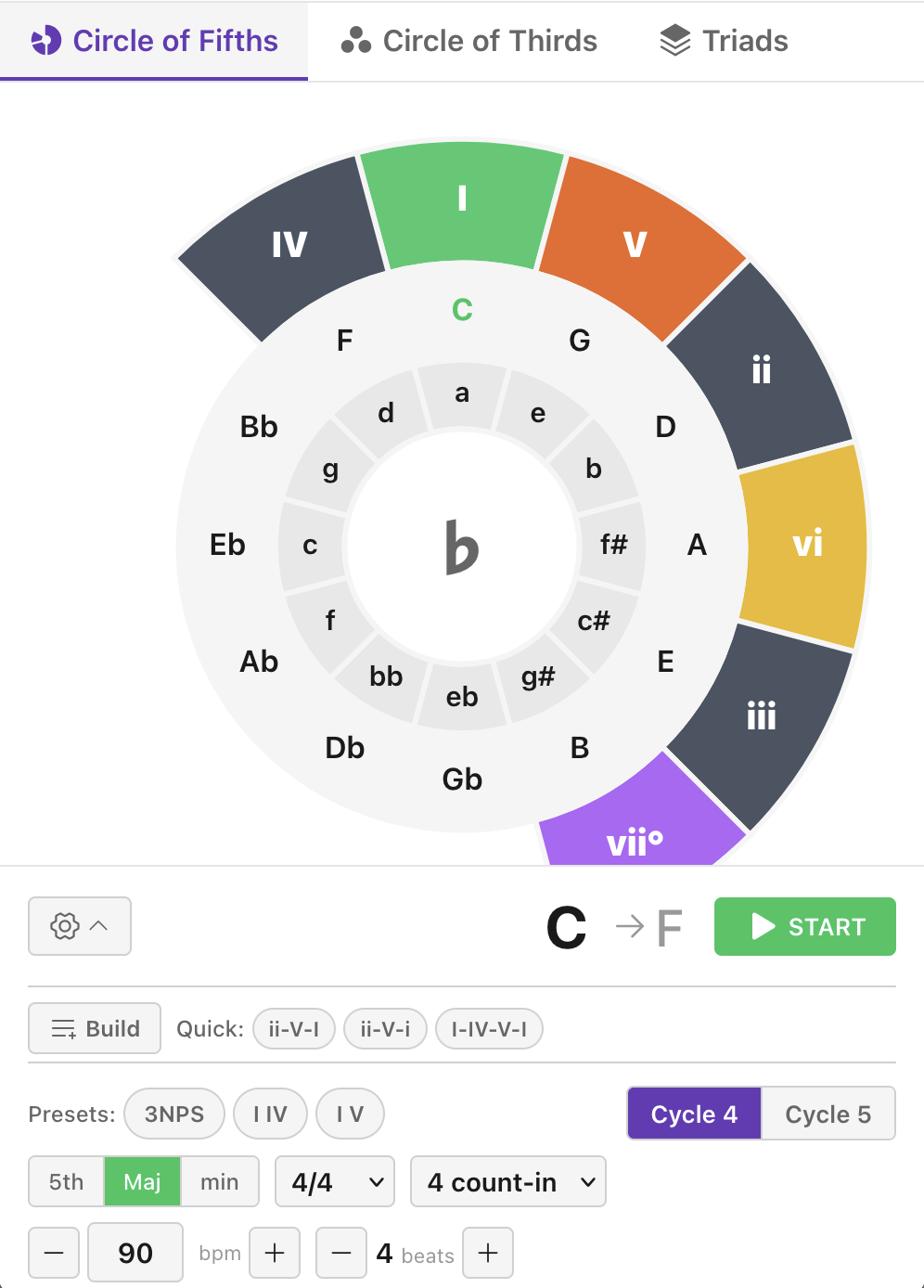
Task: Click the flat symbol at the circle's center
Action: [462, 547]
